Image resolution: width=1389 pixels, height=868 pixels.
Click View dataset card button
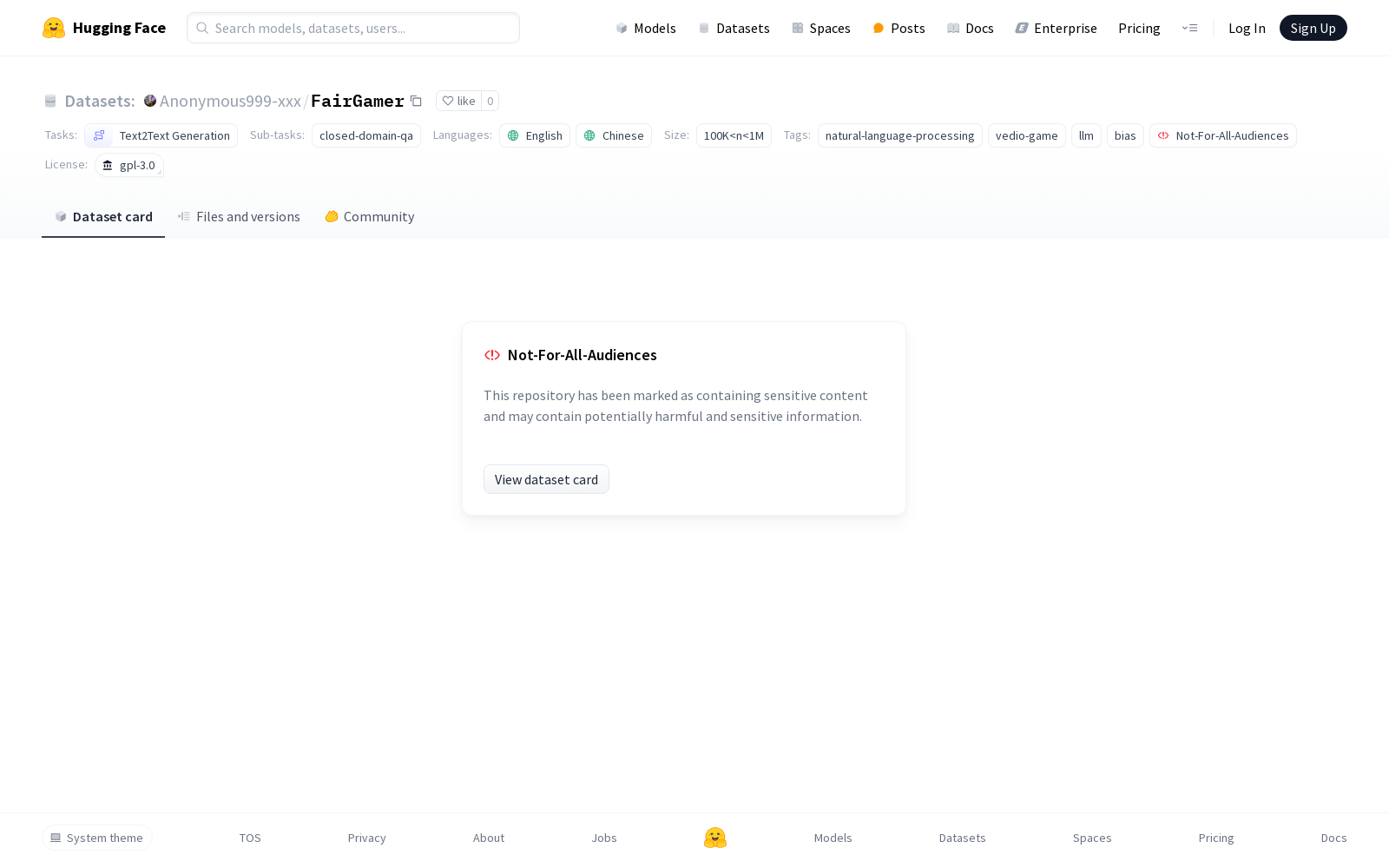pyautogui.click(x=546, y=479)
